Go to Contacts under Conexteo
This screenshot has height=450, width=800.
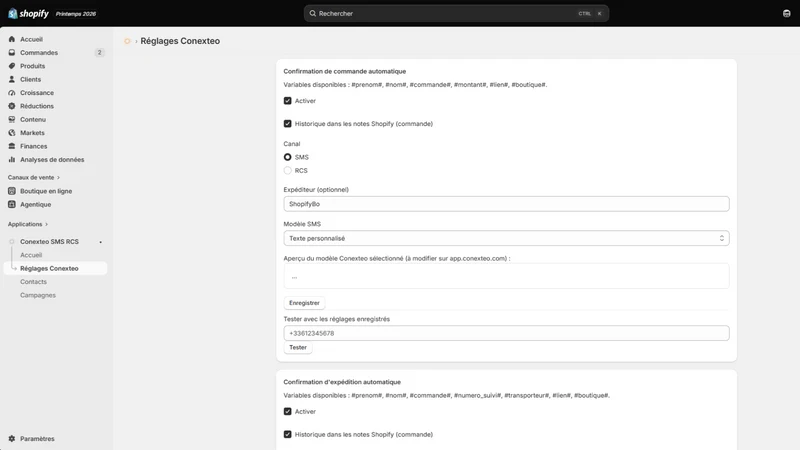tap(33, 282)
